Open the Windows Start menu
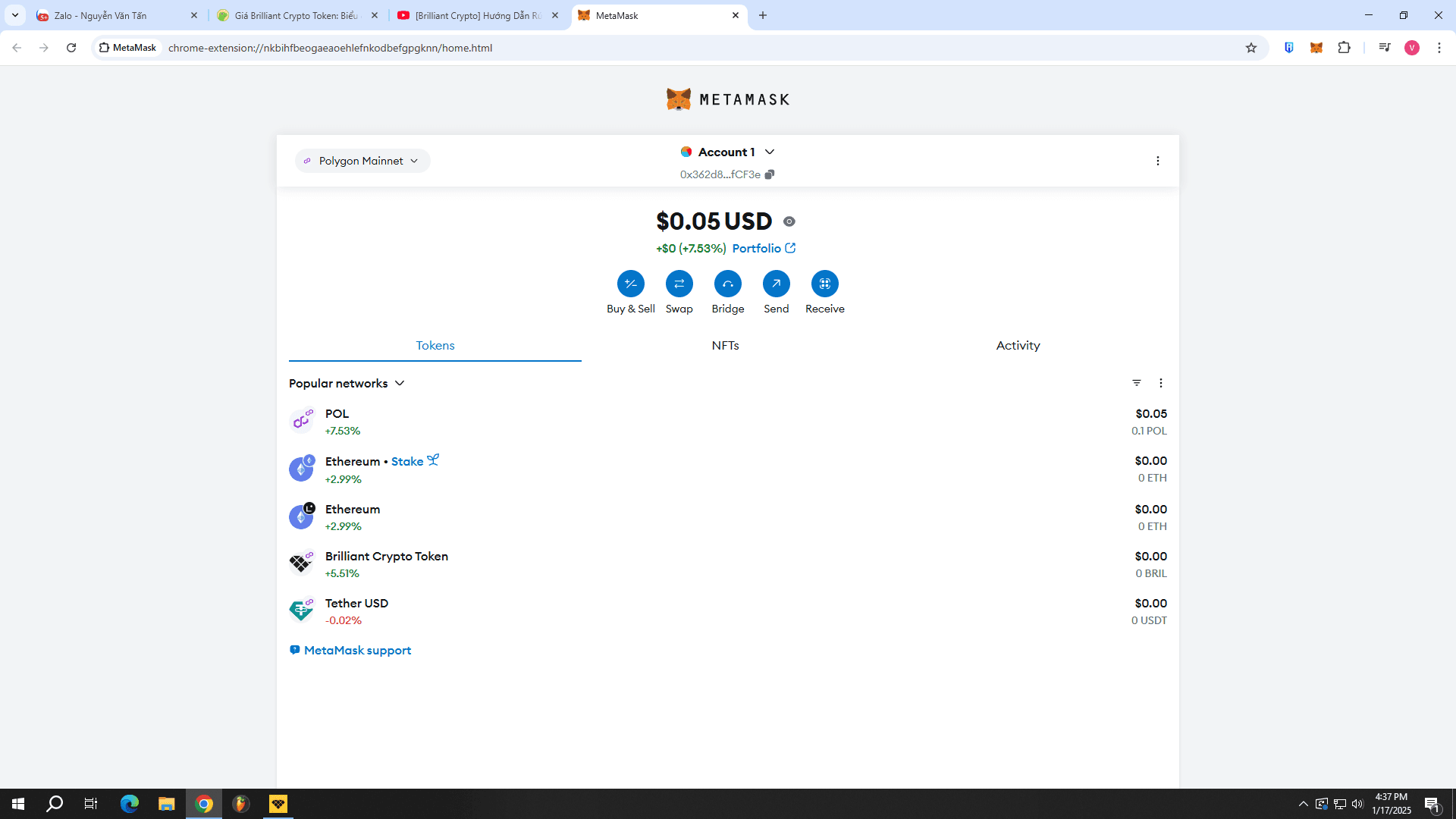The height and width of the screenshot is (819, 1456). pyautogui.click(x=18, y=804)
